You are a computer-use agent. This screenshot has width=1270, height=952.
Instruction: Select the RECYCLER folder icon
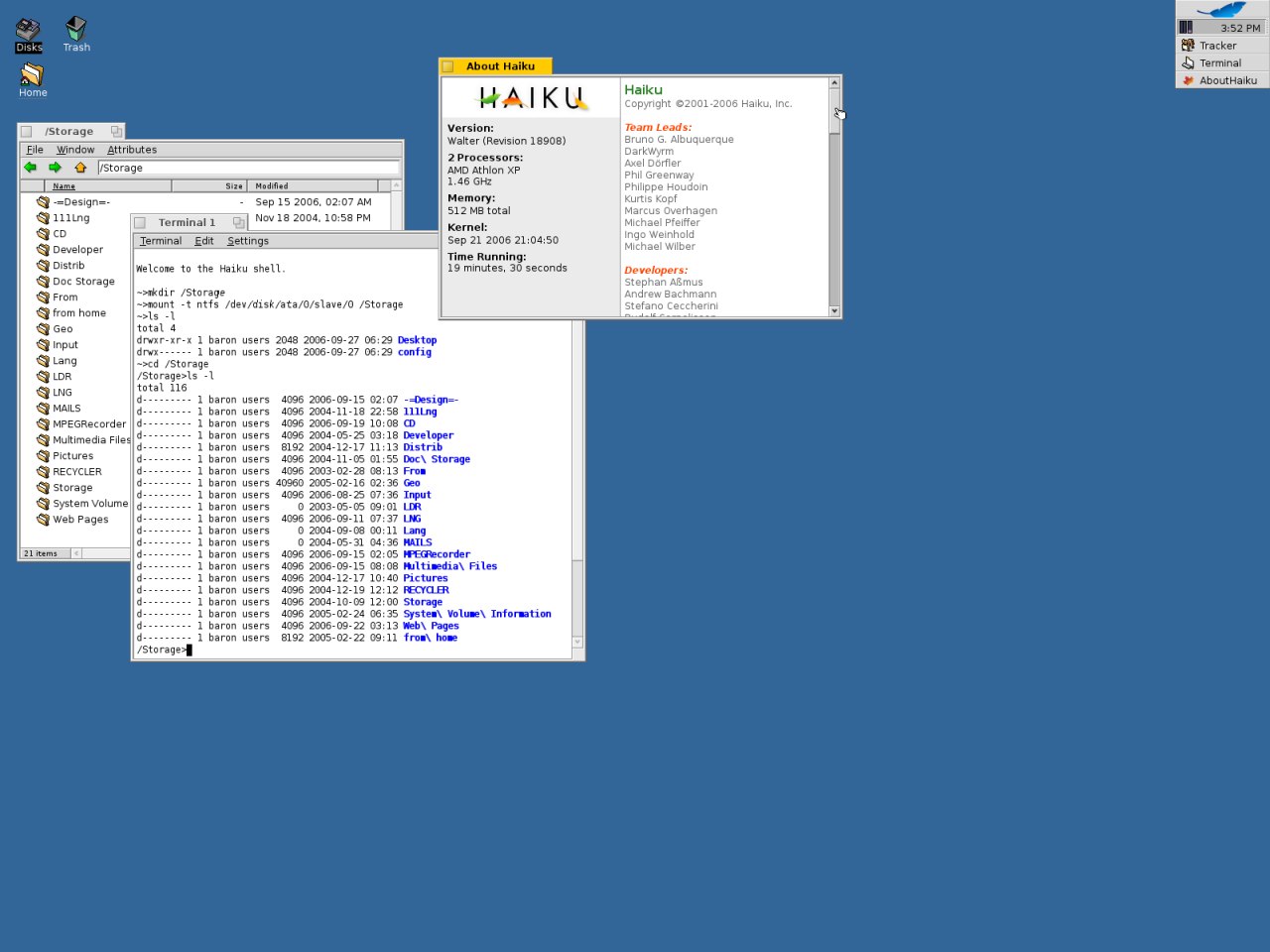click(x=43, y=472)
